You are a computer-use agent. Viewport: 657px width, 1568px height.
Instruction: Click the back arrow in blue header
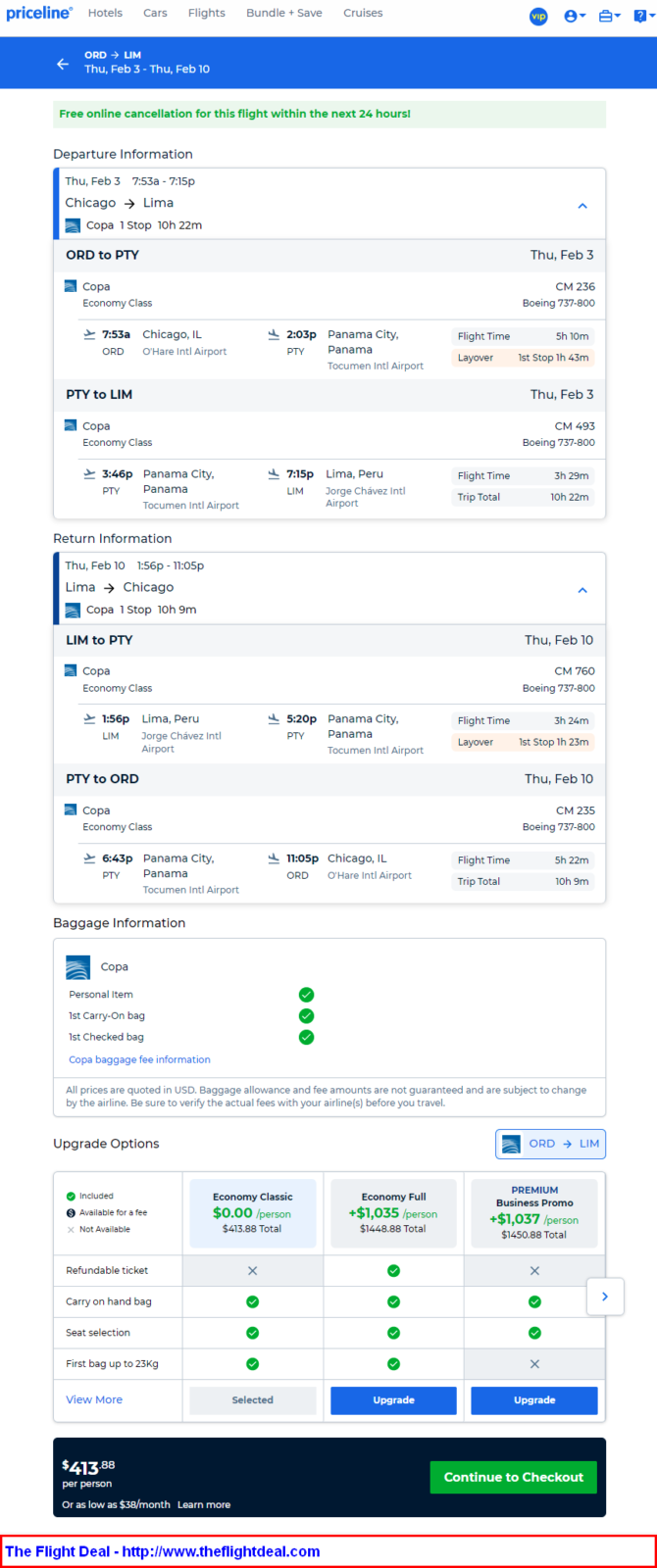[x=63, y=64]
